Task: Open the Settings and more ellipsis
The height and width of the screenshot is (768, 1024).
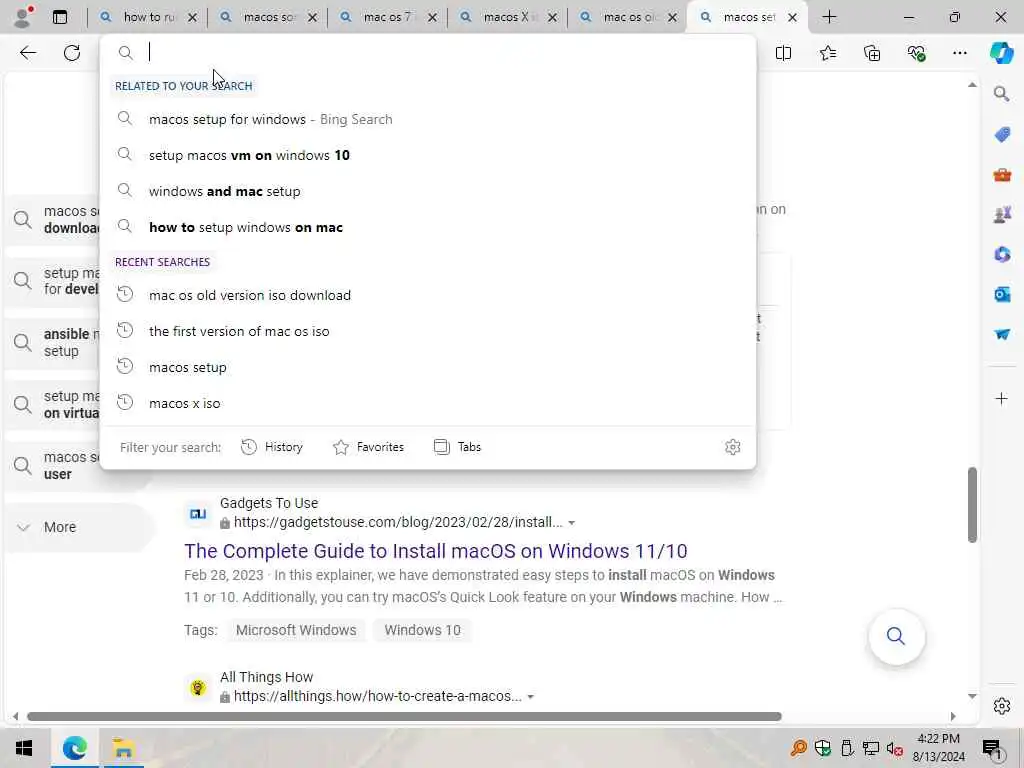Action: pos(959,53)
